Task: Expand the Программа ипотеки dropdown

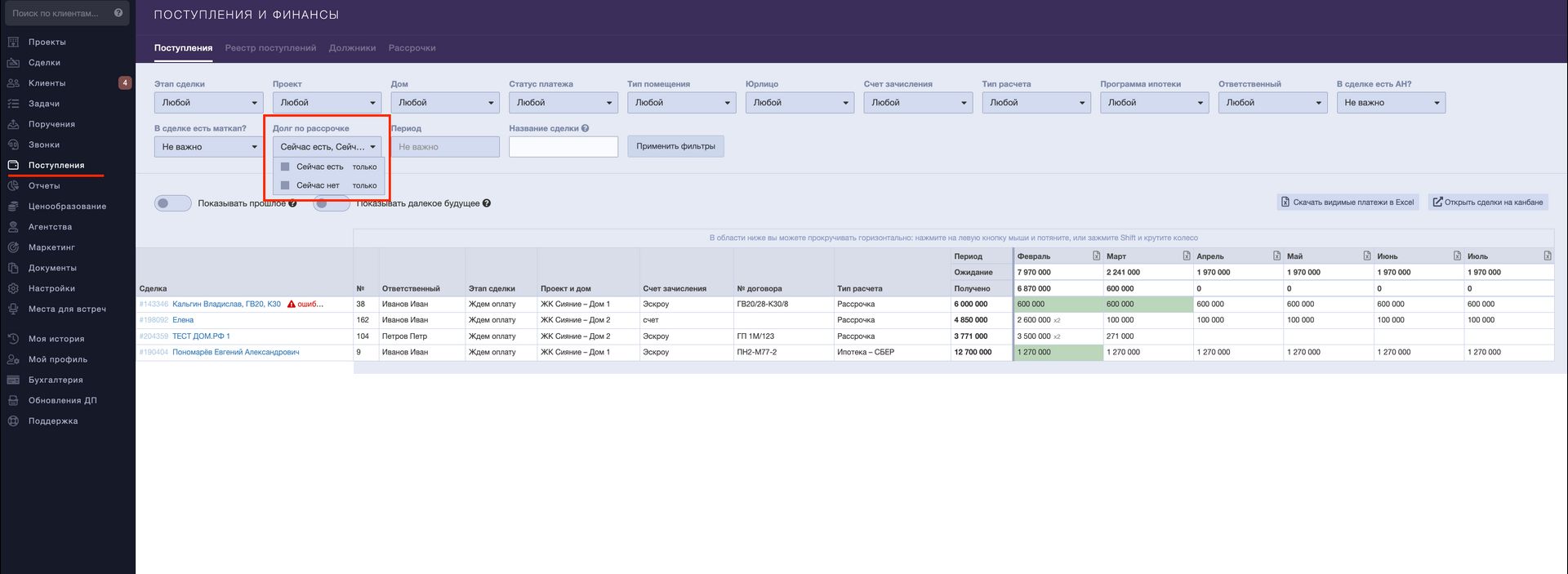Action: [x=1155, y=102]
